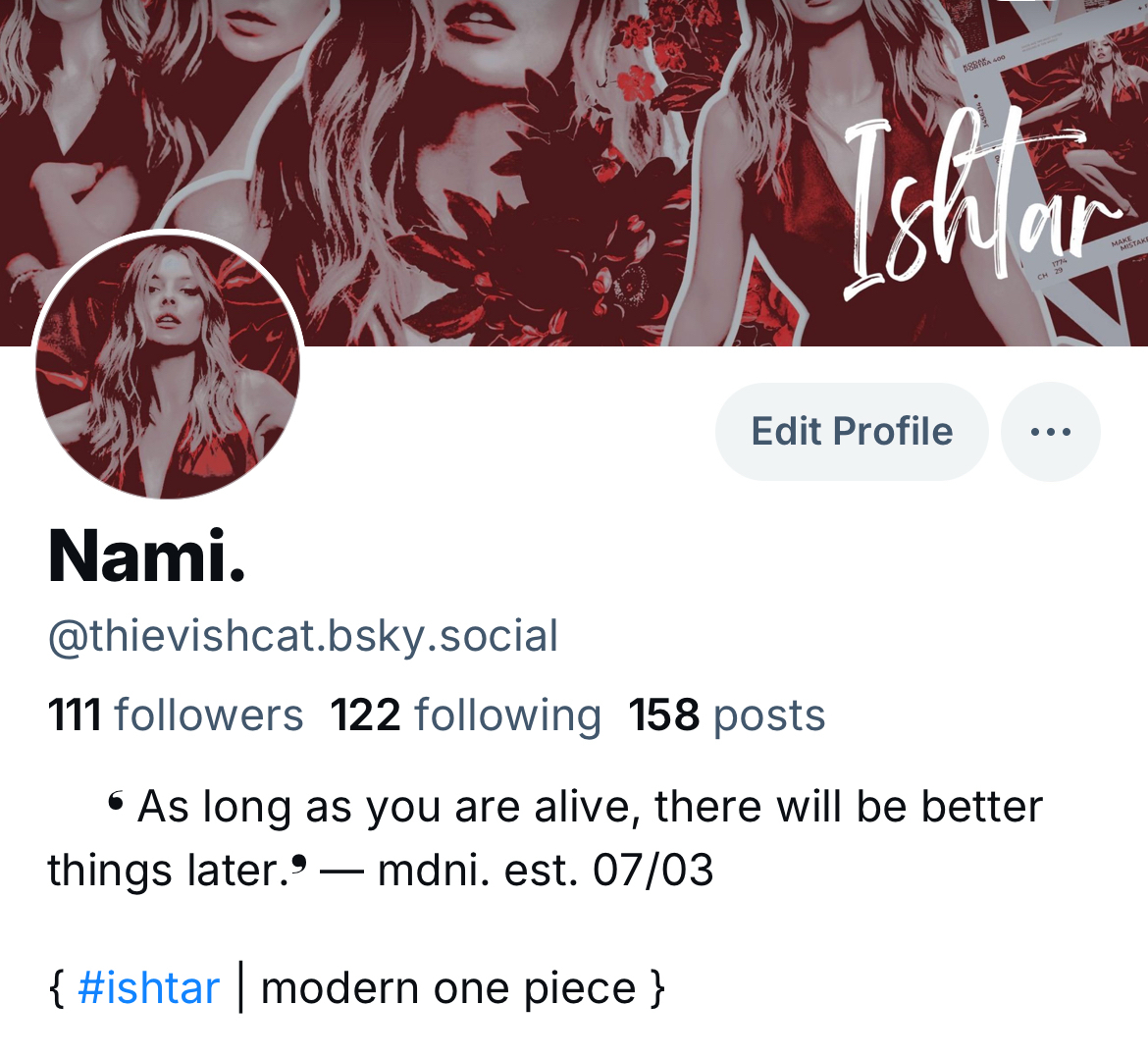Open the three-dot more options menu
Image resolution: width=1148 pixels, height=1058 pixels.
tap(1050, 431)
